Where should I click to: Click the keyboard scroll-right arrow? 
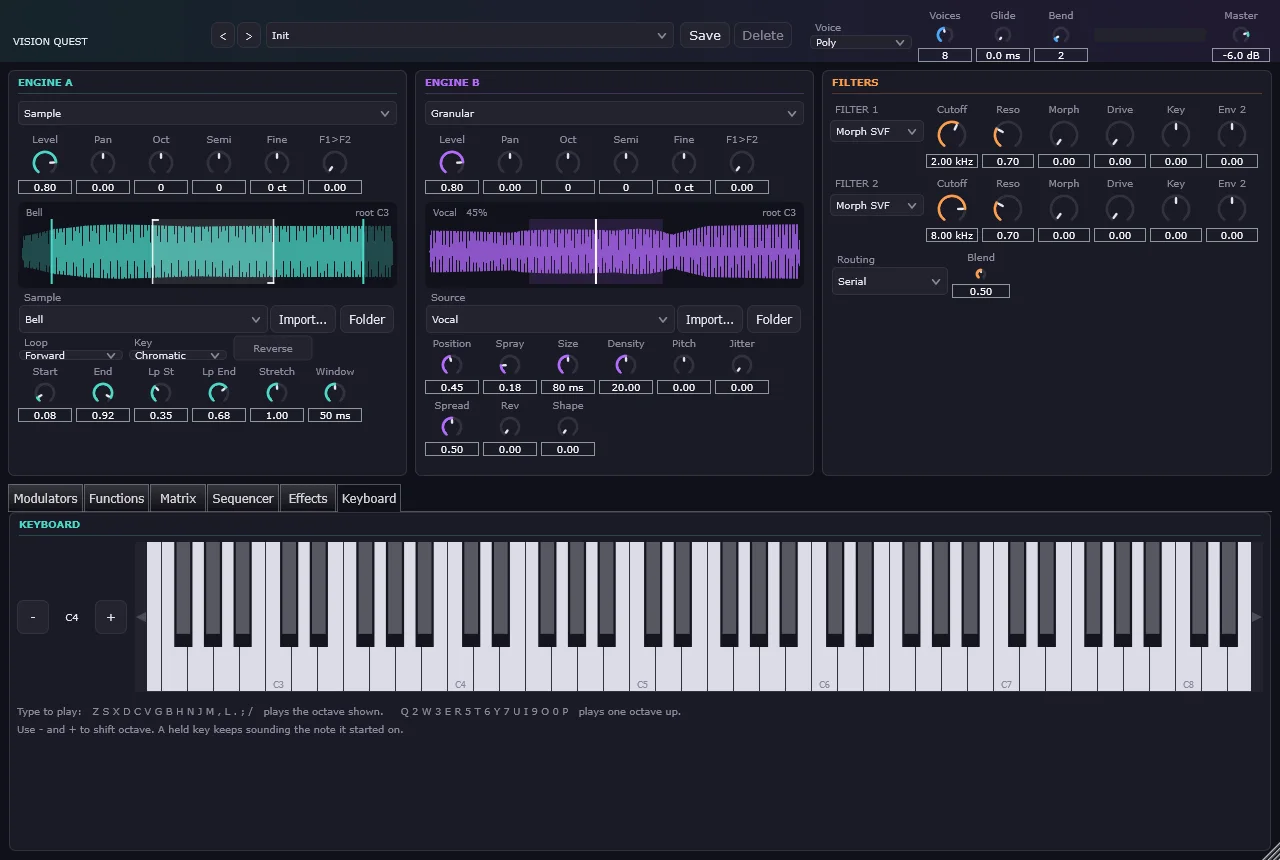pyautogui.click(x=1257, y=617)
